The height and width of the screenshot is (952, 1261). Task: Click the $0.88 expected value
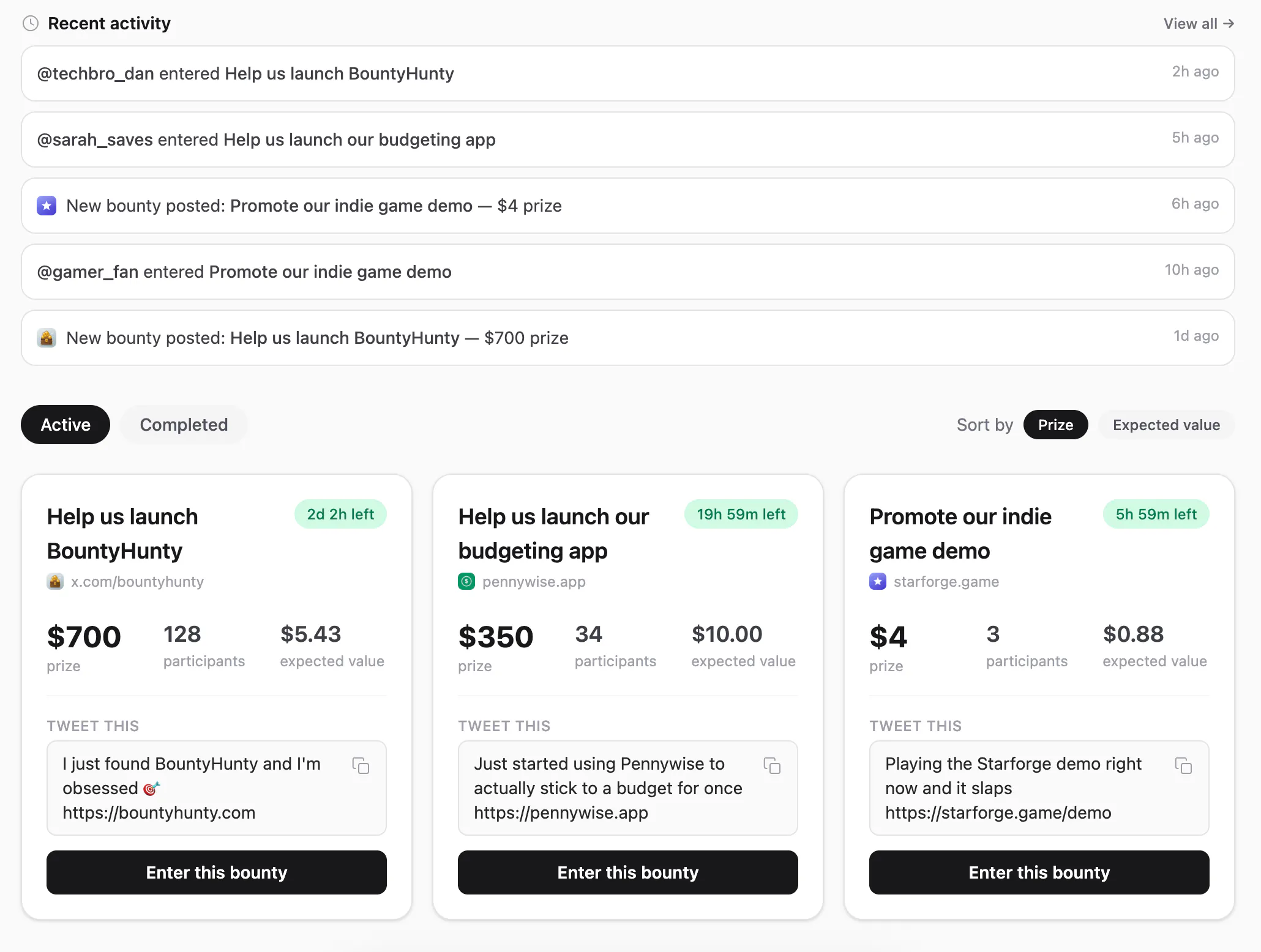click(x=1133, y=634)
